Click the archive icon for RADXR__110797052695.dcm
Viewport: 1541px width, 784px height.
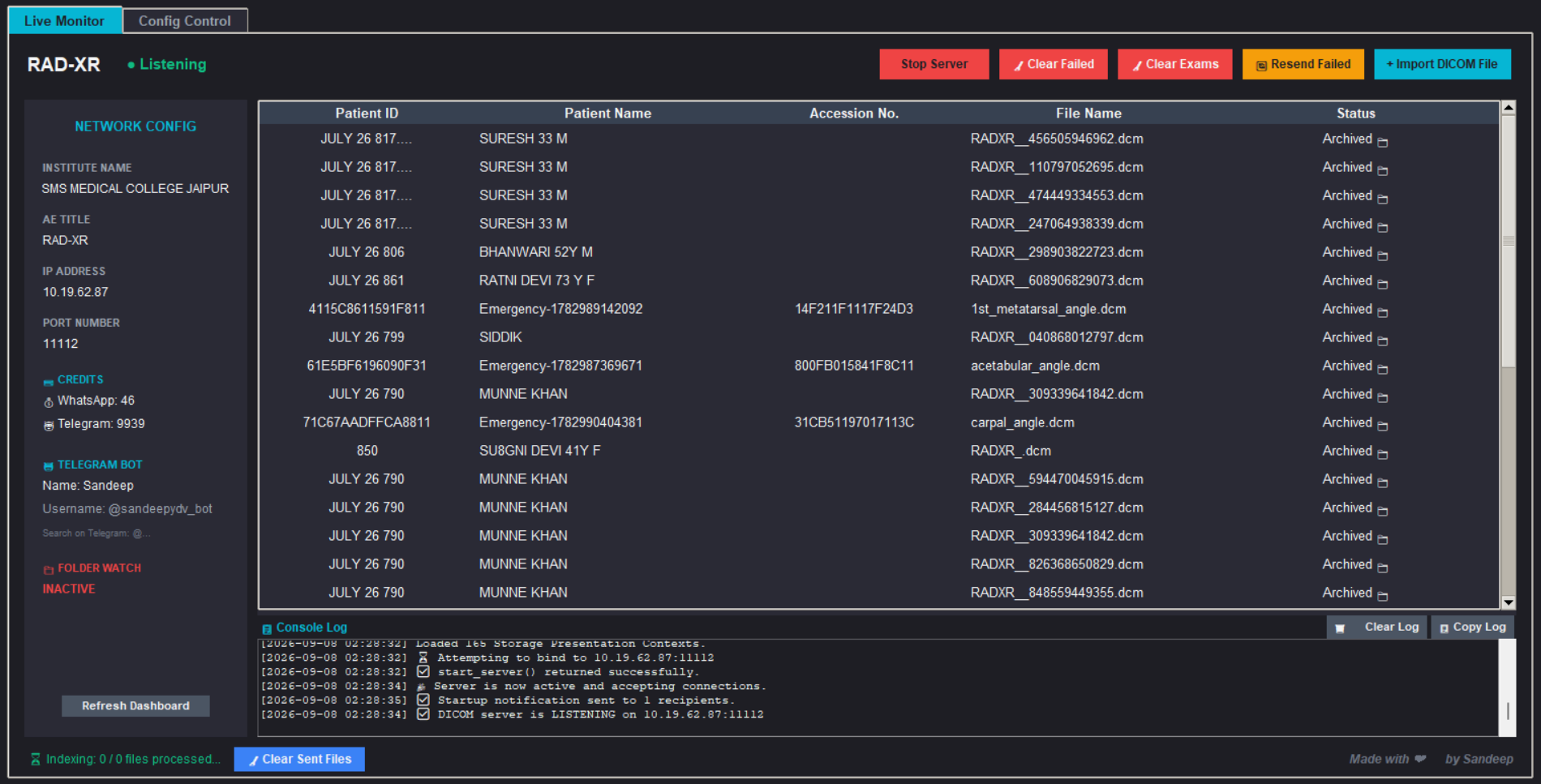(1383, 171)
